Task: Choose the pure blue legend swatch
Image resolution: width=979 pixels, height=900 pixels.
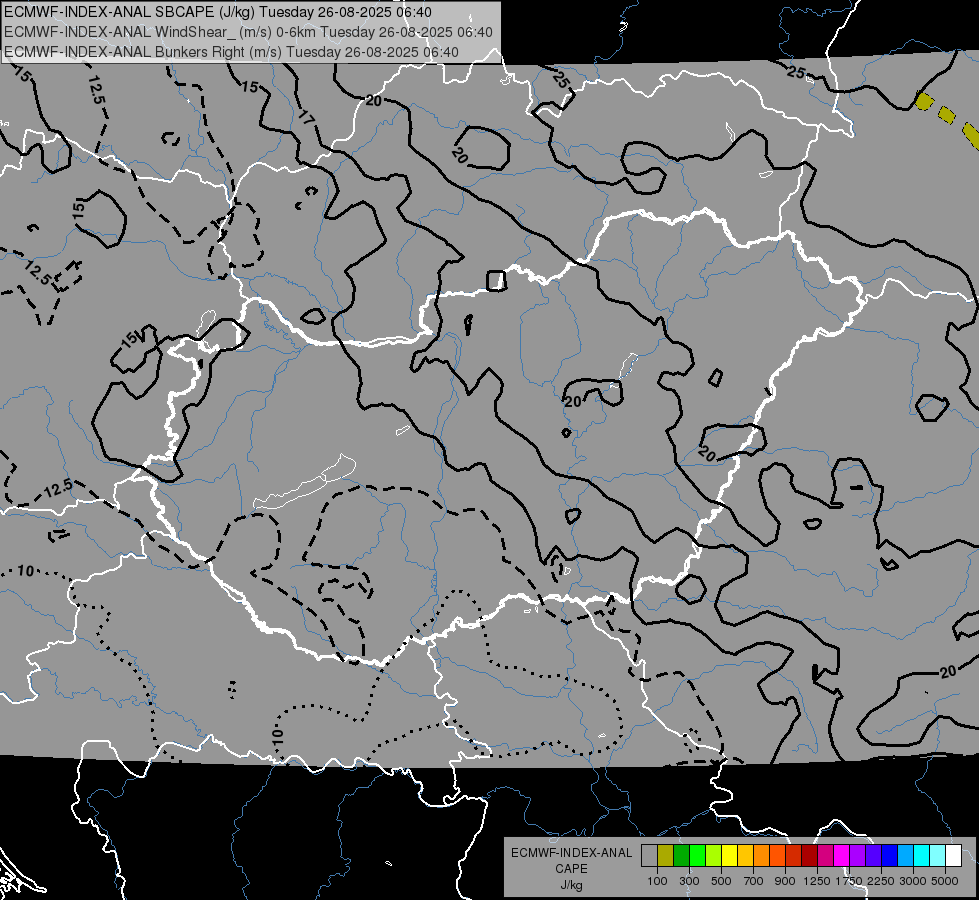Action: (890, 856)
